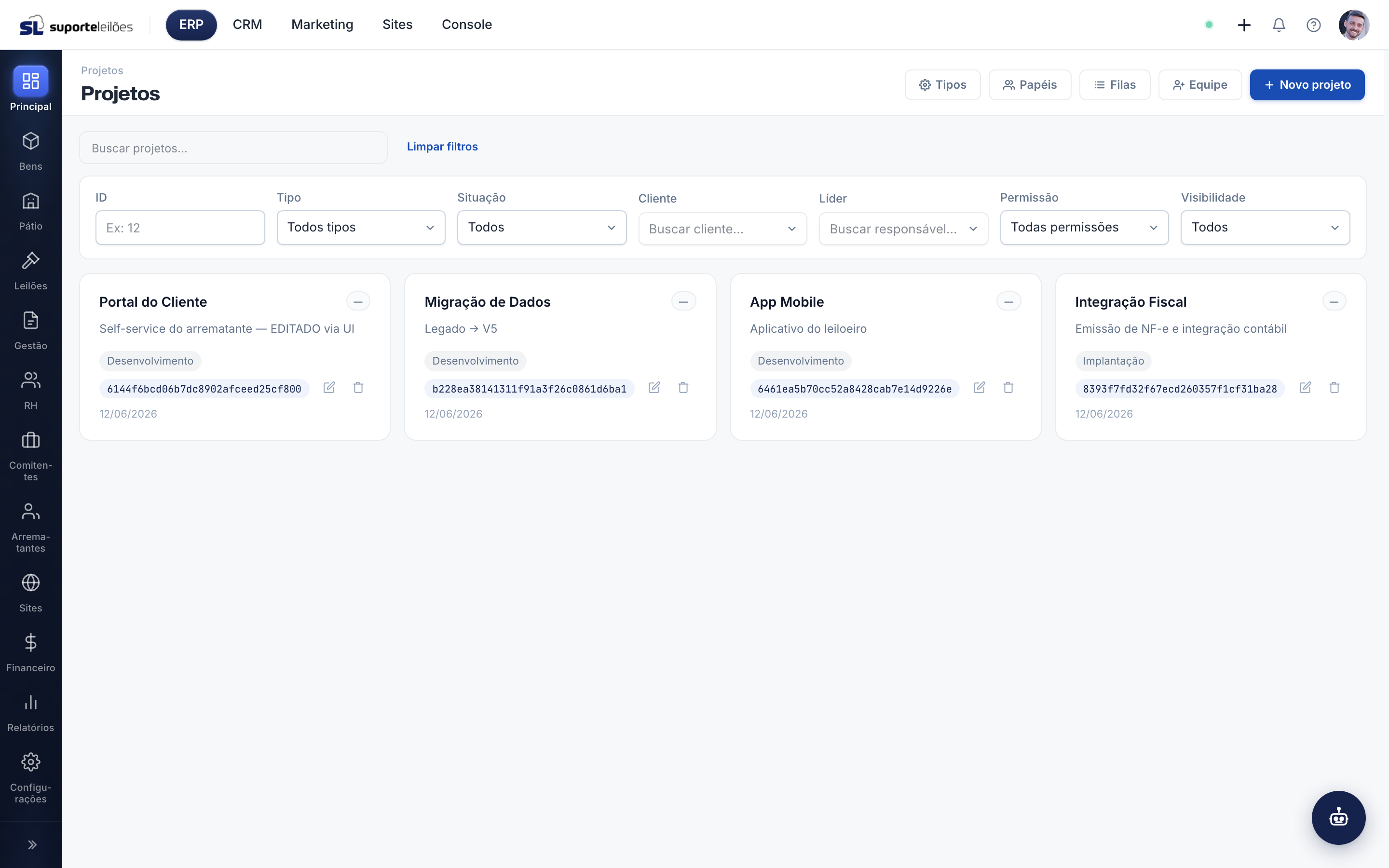This screenshot has height=868, width=1389.
Task: Toggle the minus button on Migração de Dados
Action: 683,301
